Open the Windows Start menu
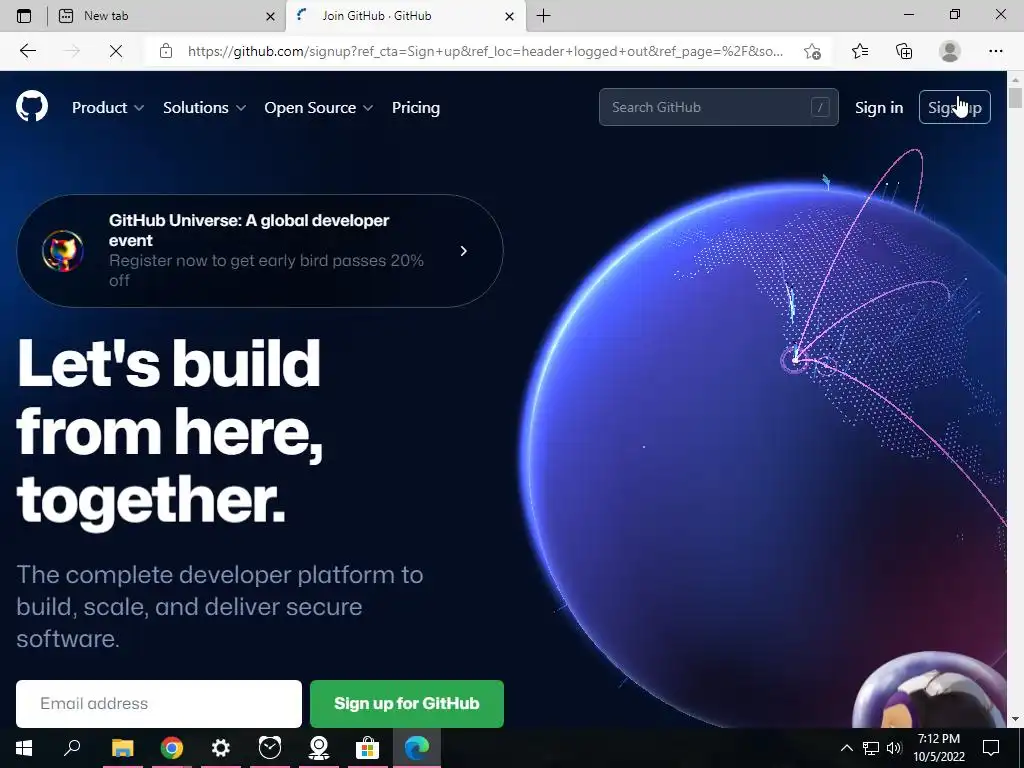The width and height of the screenshot is (1024, 768). pyautogui.click(x=24, y=748)
